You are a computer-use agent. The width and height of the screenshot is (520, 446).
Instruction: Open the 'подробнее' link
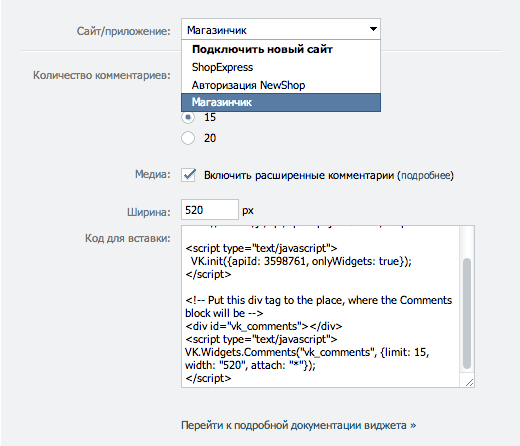(x=425, y=175)
